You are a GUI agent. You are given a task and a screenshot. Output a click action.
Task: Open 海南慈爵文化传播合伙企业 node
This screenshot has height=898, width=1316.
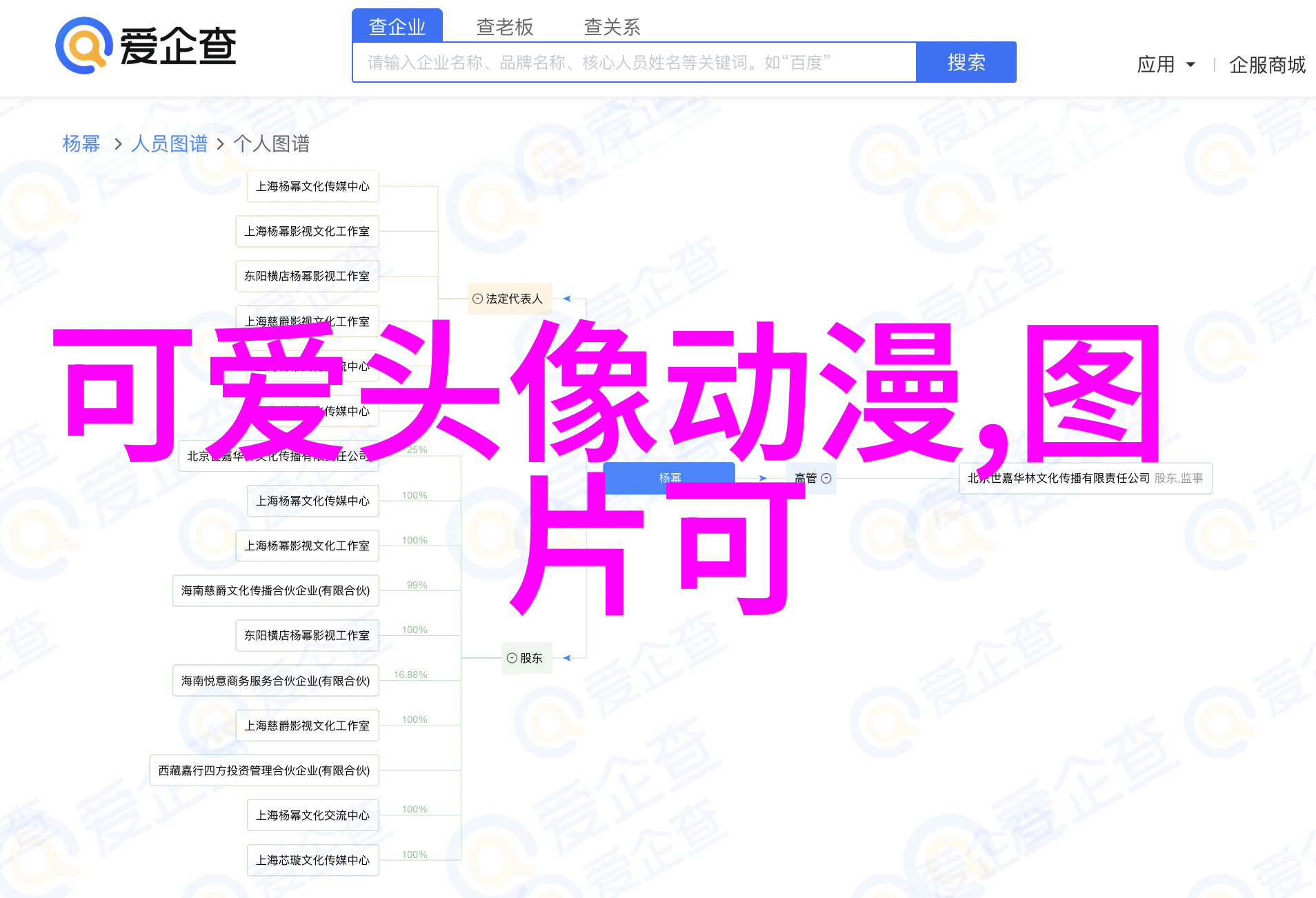point(276,590)
